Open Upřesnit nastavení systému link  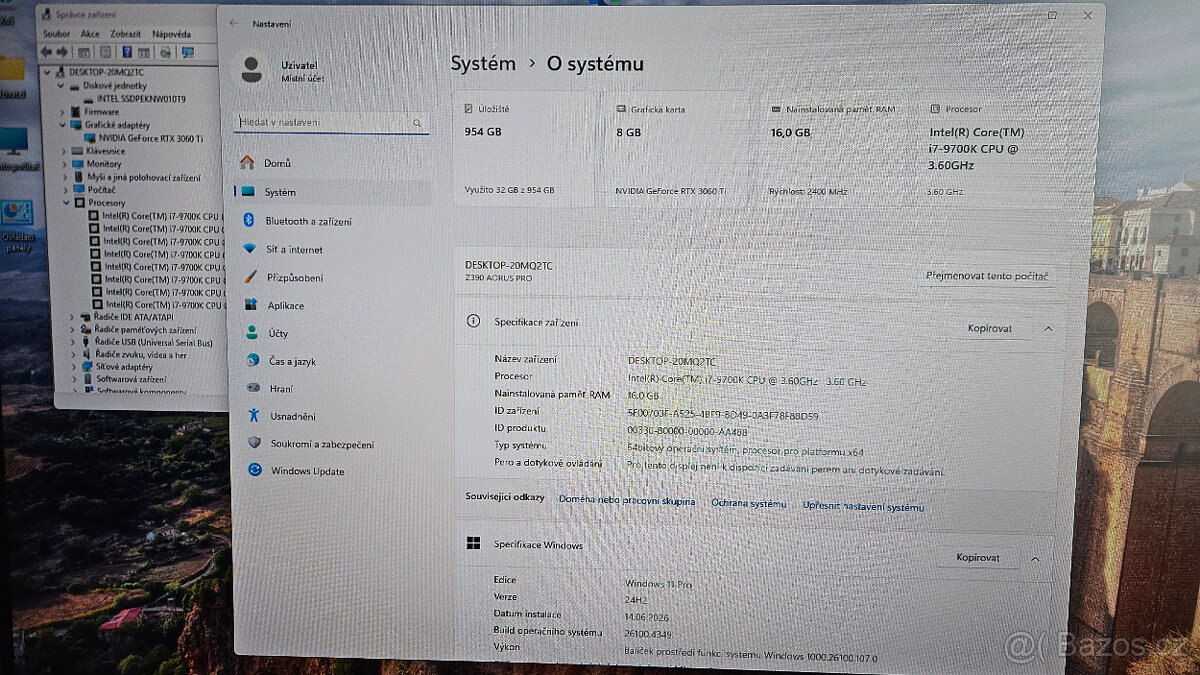point(863,507)
